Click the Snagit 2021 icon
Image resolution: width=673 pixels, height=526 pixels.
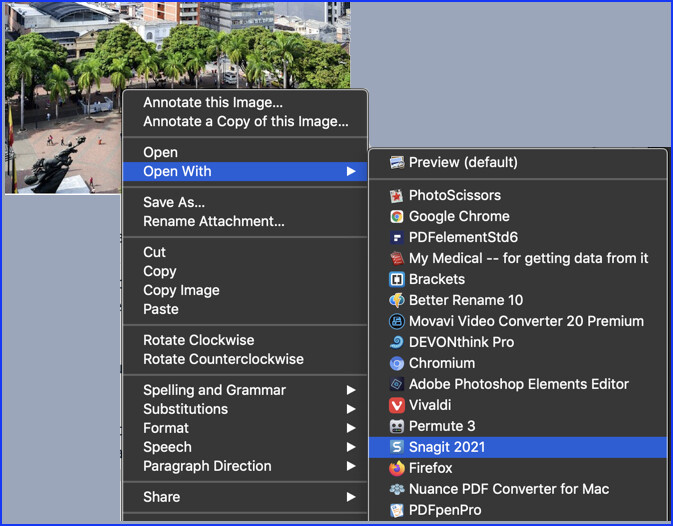pyautogui.click(x=397, y=447)
